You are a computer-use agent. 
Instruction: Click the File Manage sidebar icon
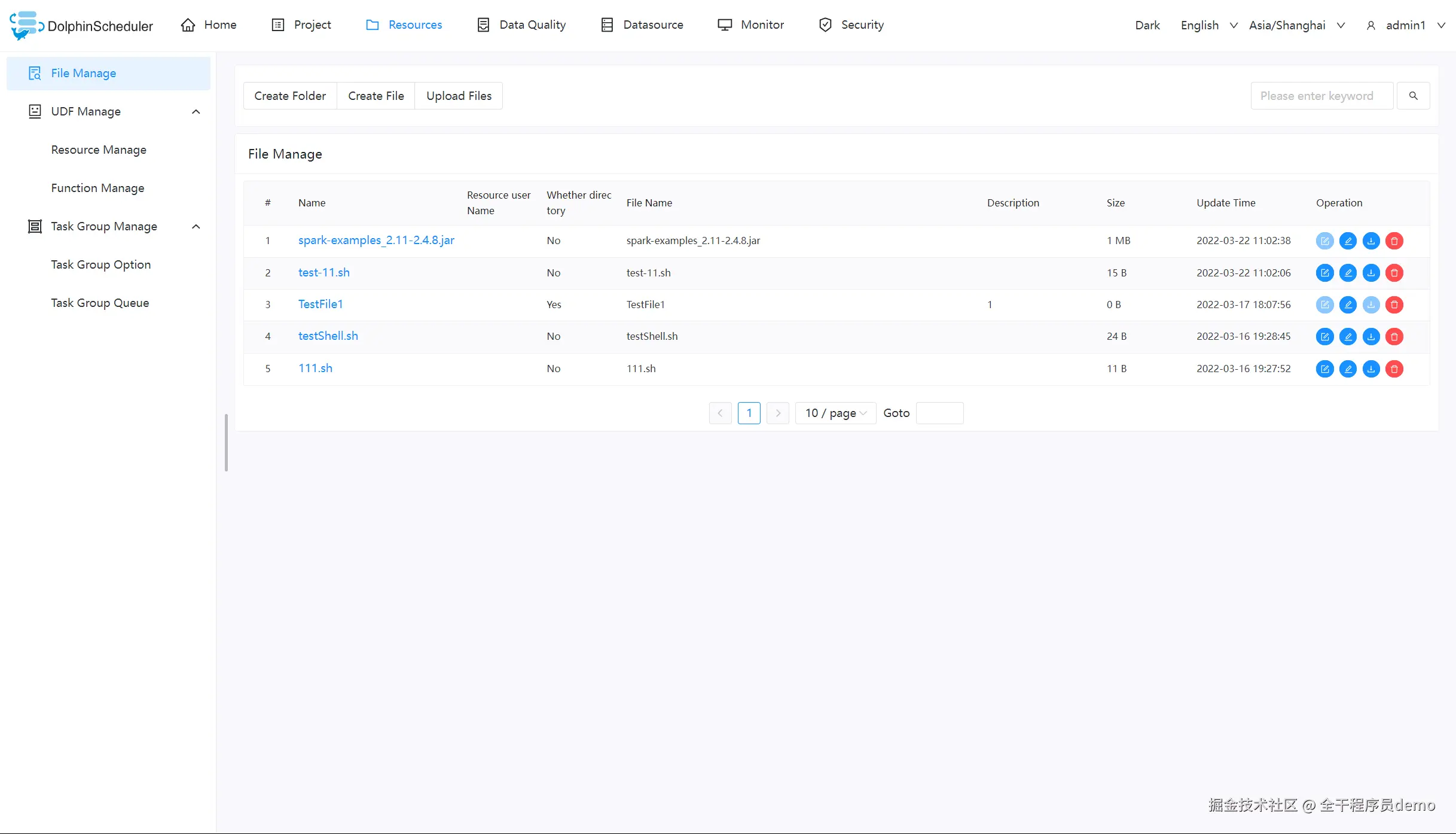click(34, 73)
